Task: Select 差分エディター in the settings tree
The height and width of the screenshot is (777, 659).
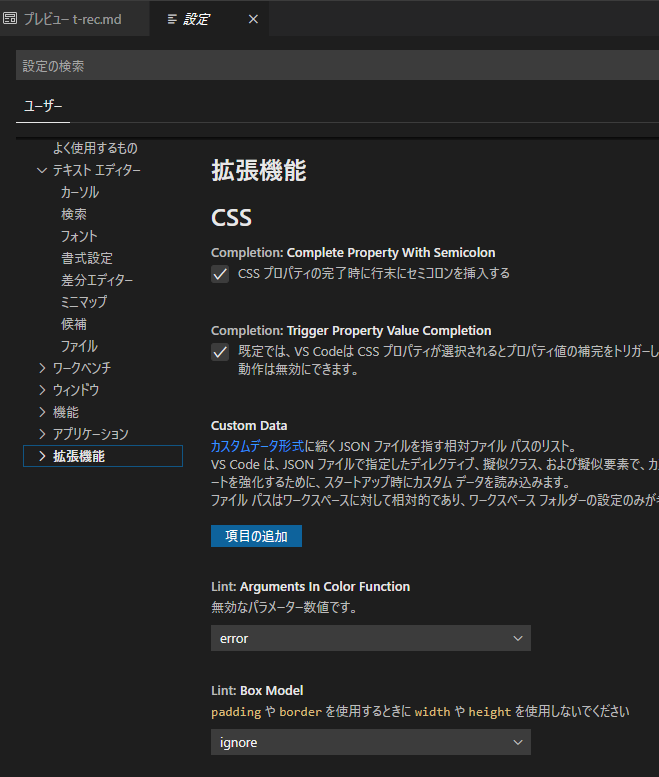Action: pyautogui.click(x=97, y=280)
